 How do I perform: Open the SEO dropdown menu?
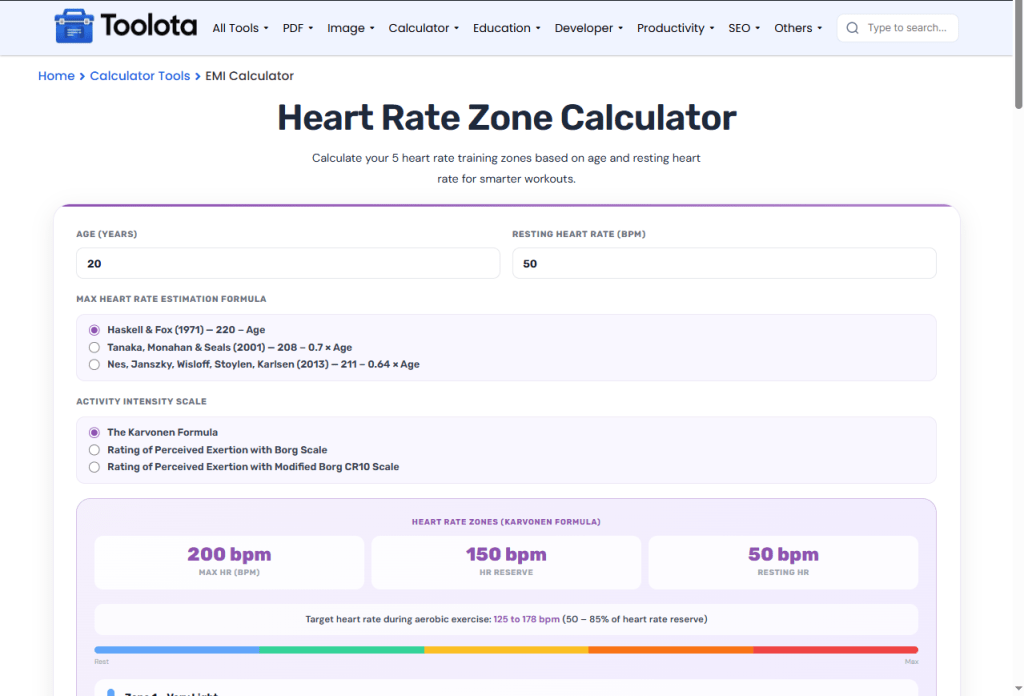[744, 28]
